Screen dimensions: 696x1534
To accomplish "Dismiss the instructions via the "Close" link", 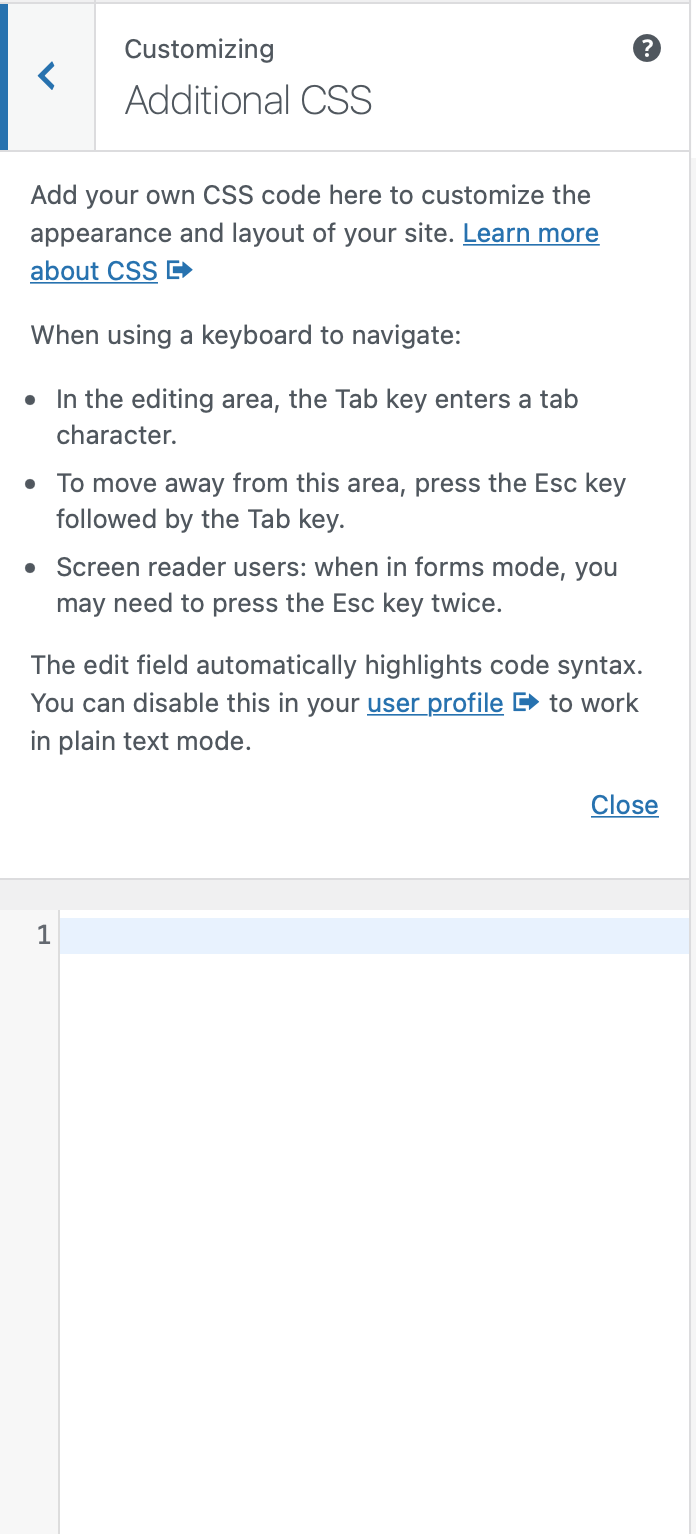I will click(624, 805).
